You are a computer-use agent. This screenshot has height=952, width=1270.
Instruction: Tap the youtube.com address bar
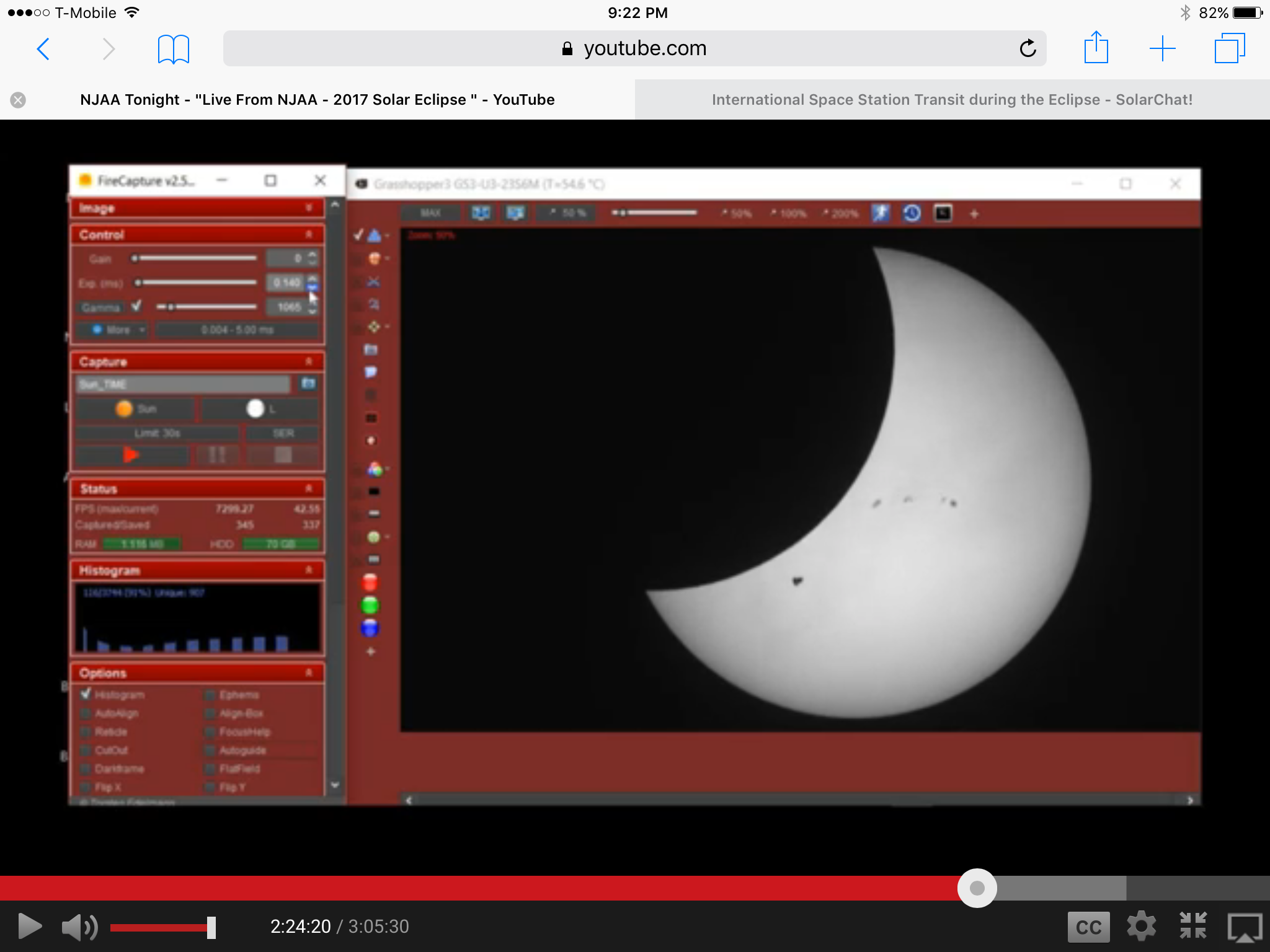click(x=635, y=48)
